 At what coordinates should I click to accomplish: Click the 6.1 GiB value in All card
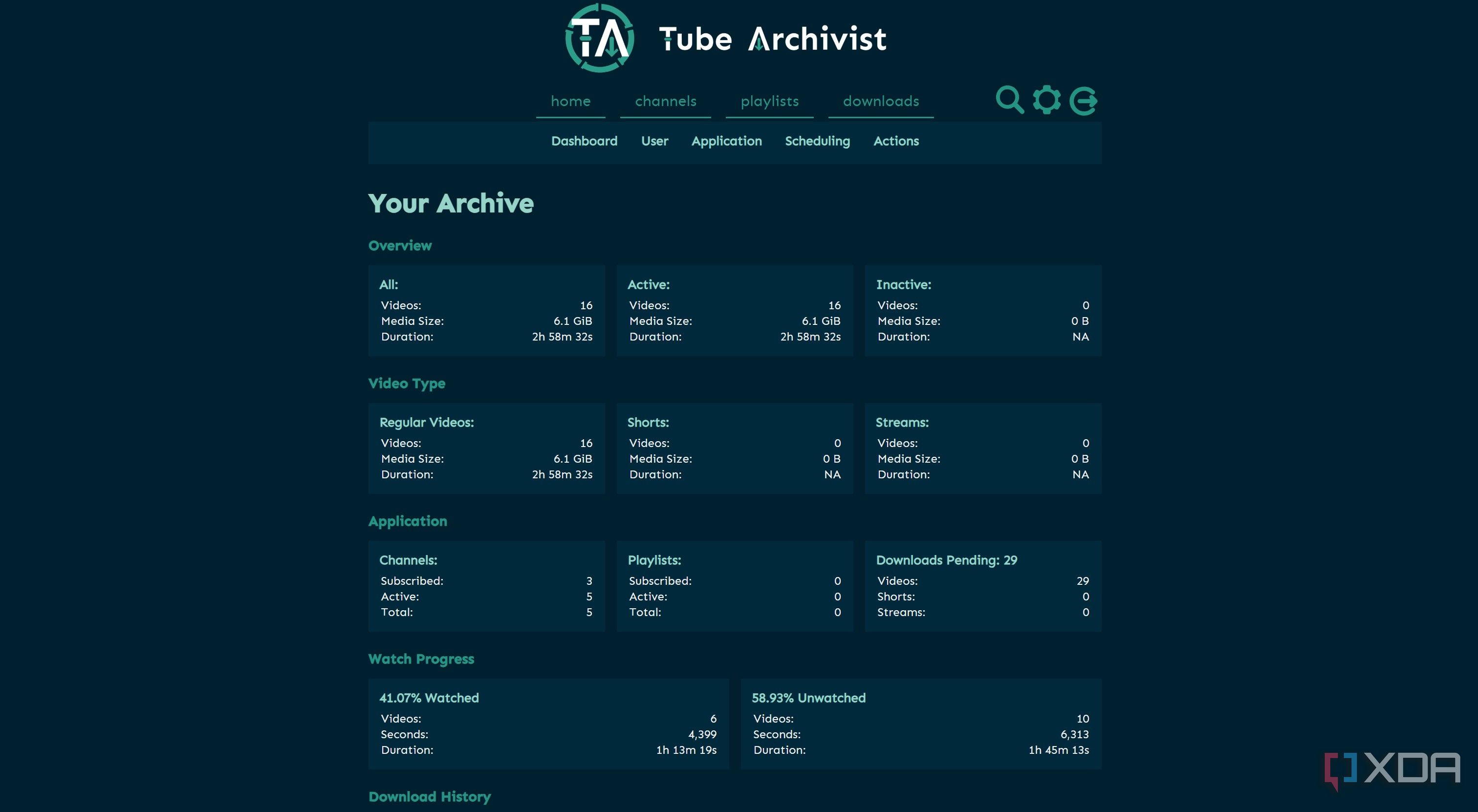pos(573,321)
